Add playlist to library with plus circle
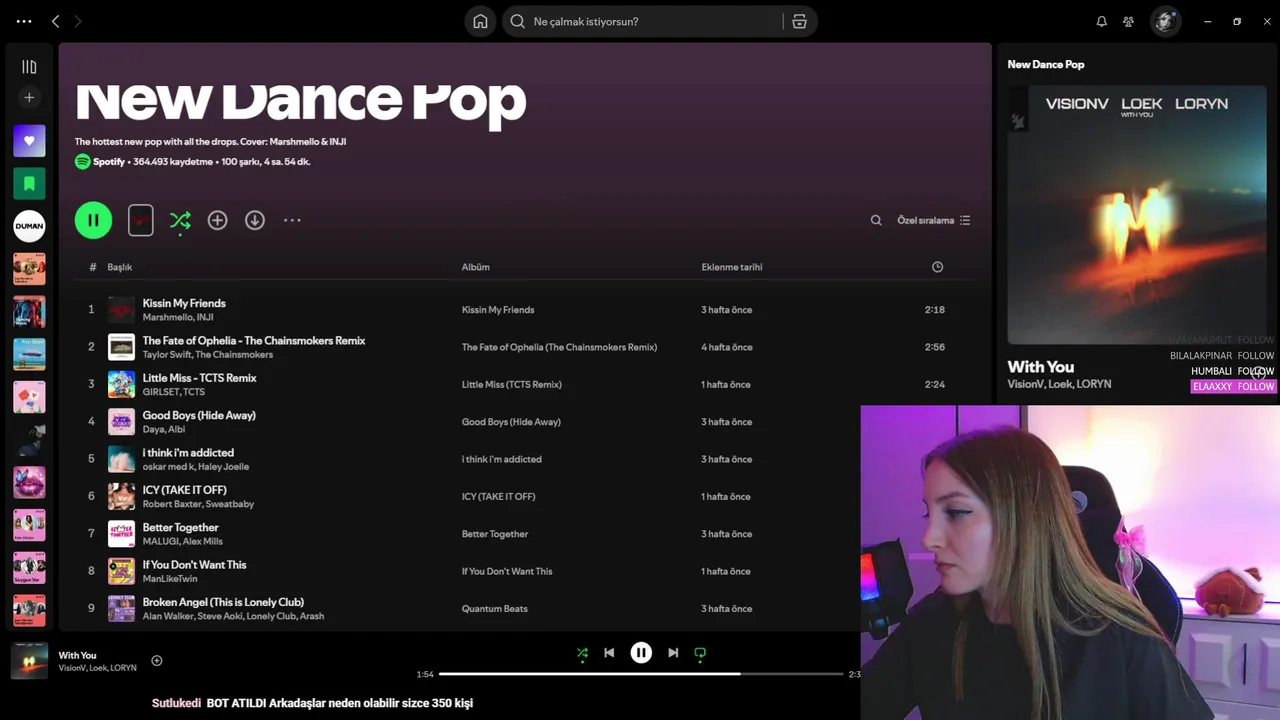Viewport: 1280px width, 720px height. point(217,220)
